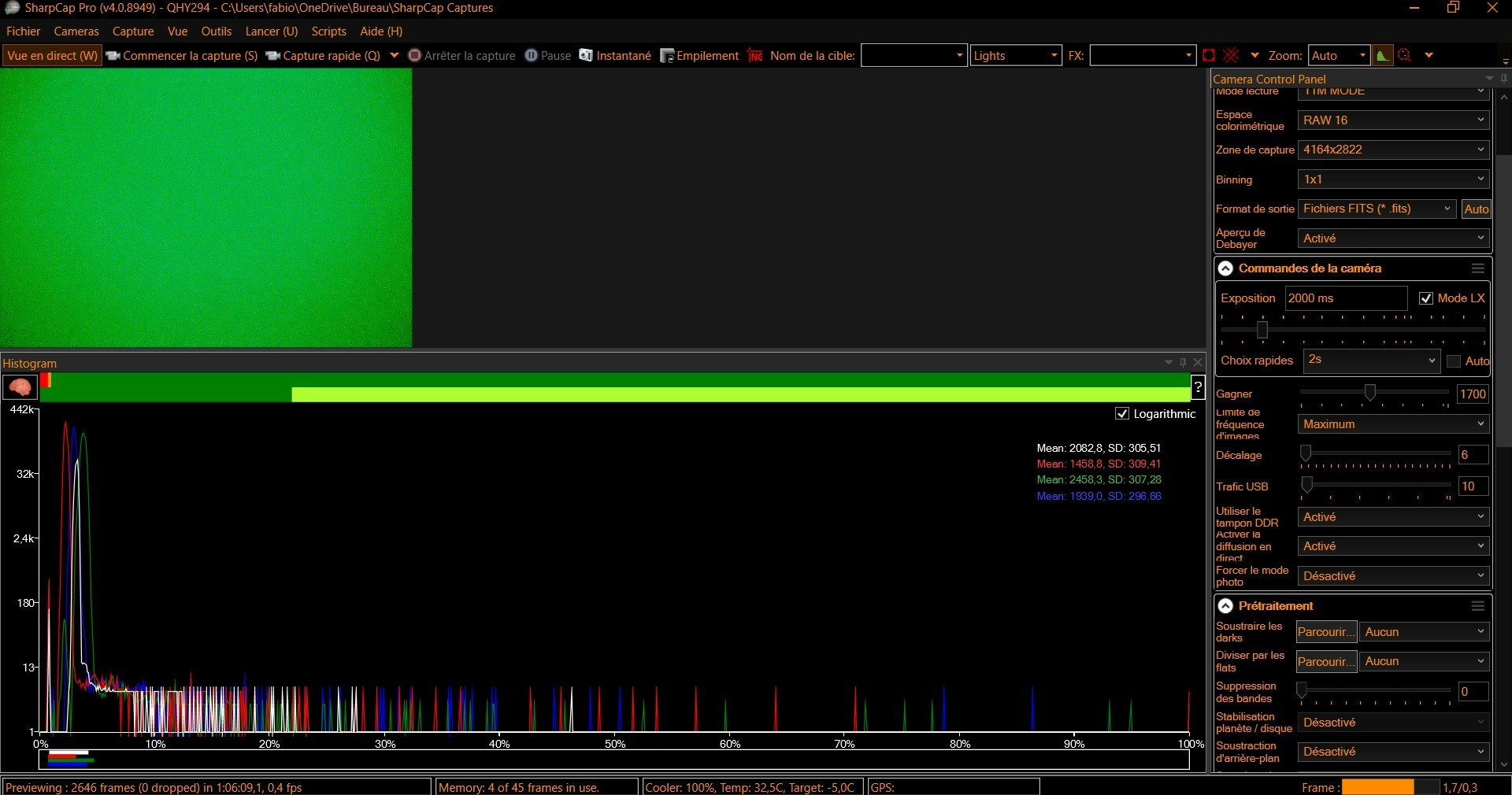This screenshot has width=1512, height=795.
Task: Click the histogram help question mark
Action: click(x=1198, y=386)
